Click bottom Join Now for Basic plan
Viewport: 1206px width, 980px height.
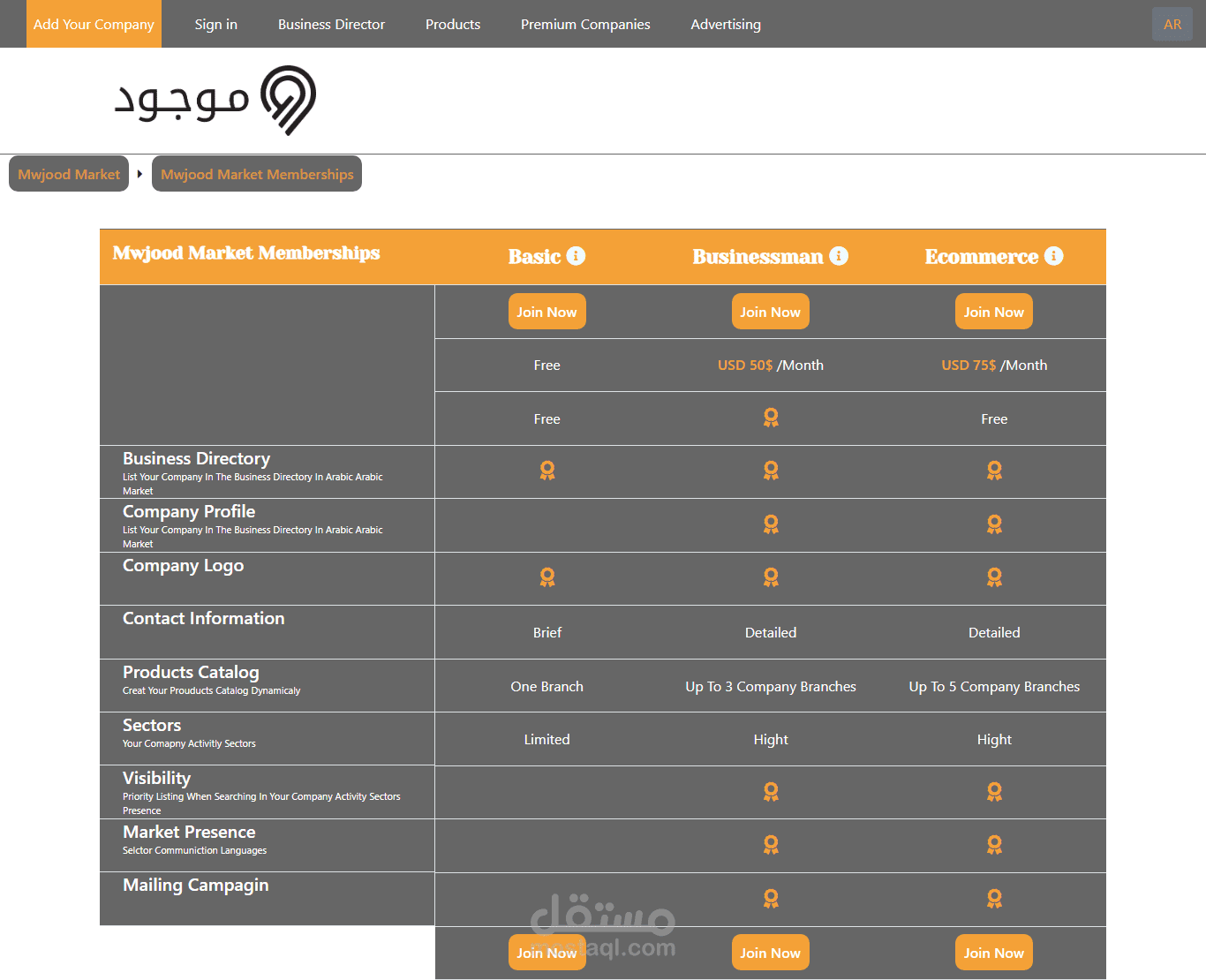click(x=547, y=953)
